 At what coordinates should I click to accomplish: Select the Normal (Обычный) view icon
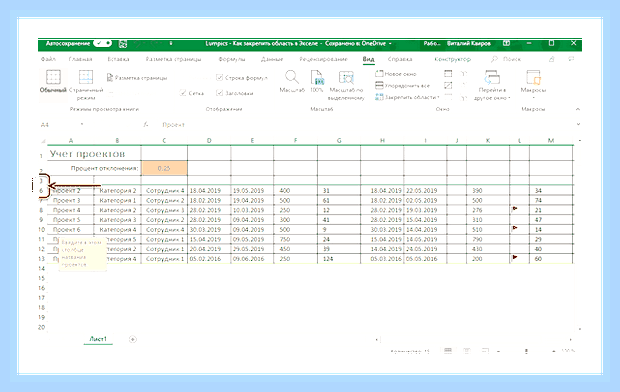(53, 77)
